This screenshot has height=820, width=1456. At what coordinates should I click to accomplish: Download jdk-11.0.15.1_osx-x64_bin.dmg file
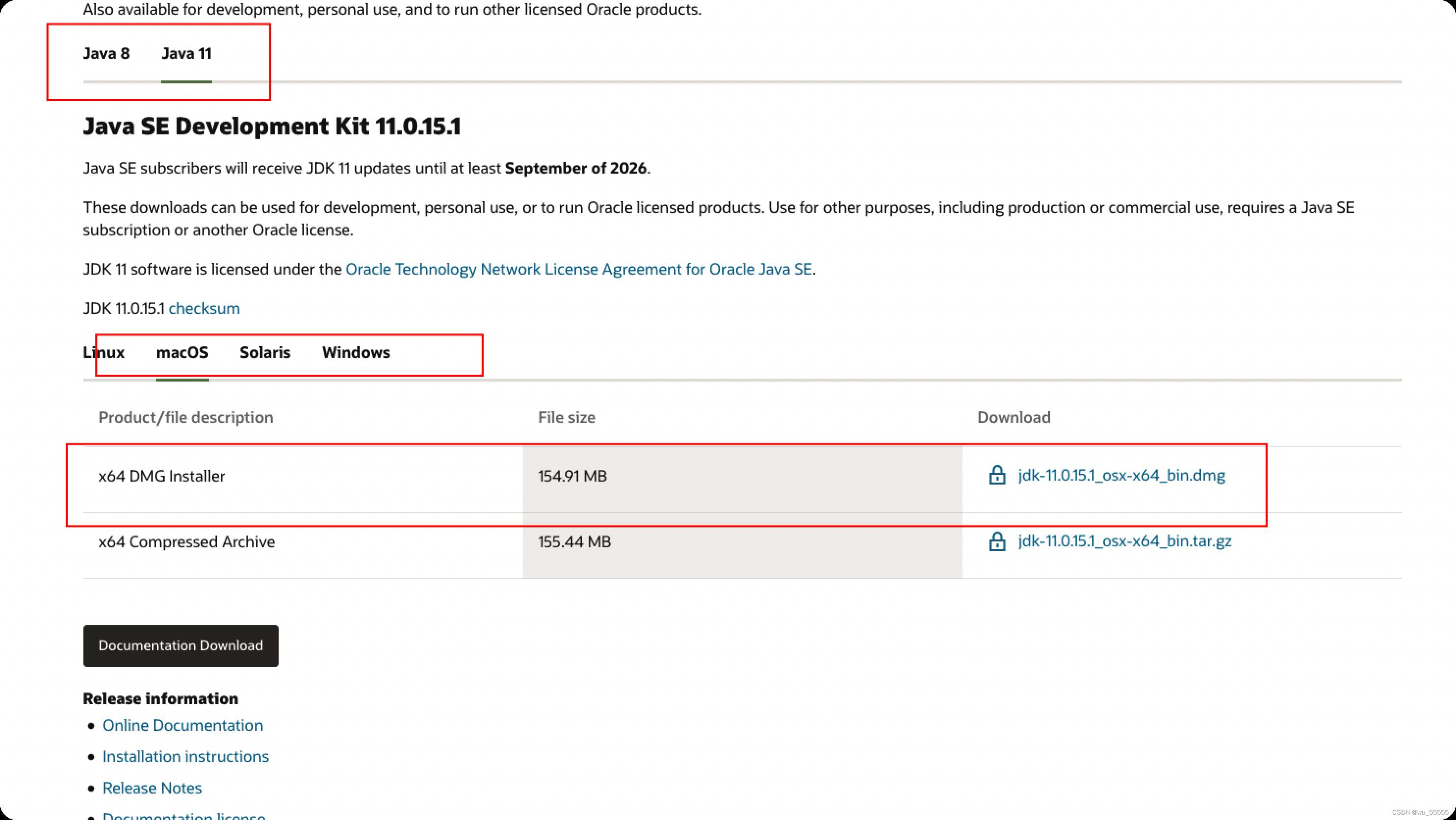tap(1121, 475)
